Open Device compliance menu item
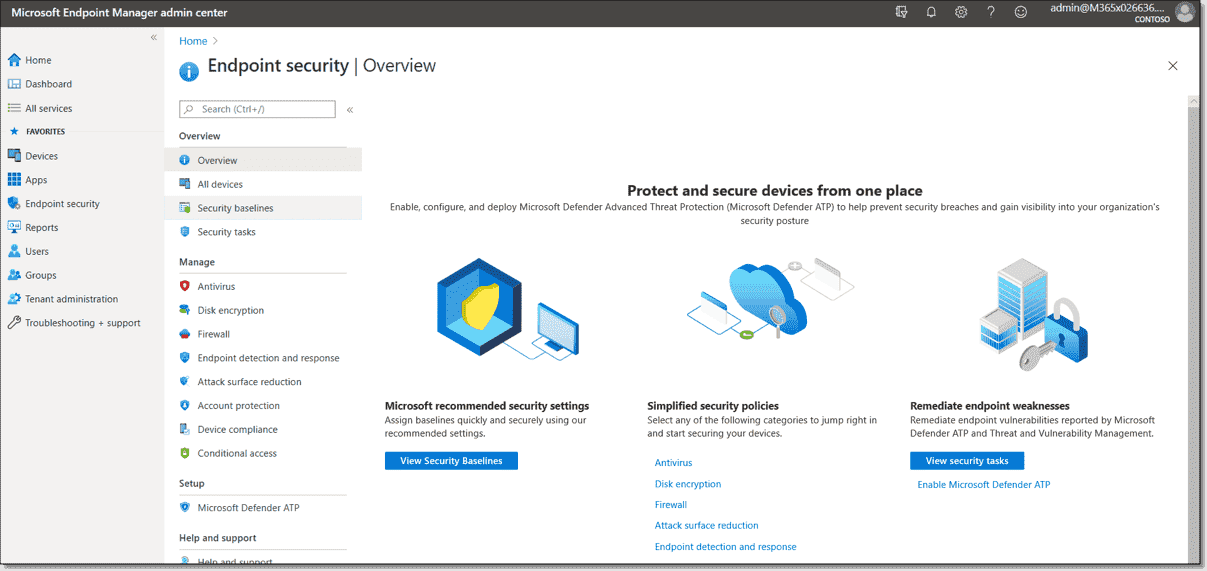Viewport: 1207px width, 571px height. coord(263,429)
